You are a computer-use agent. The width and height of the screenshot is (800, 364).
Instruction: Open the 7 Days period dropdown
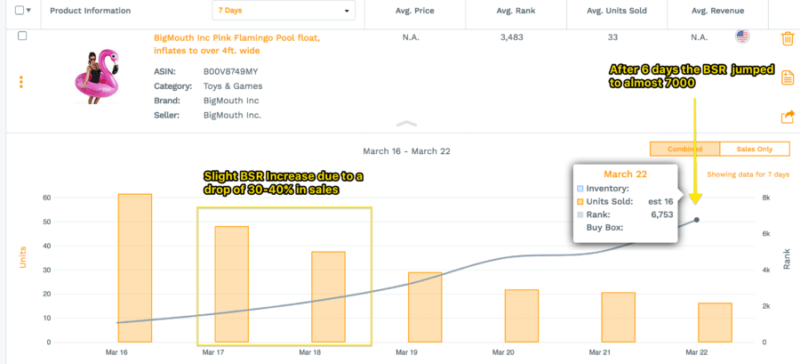coord(284,11)
